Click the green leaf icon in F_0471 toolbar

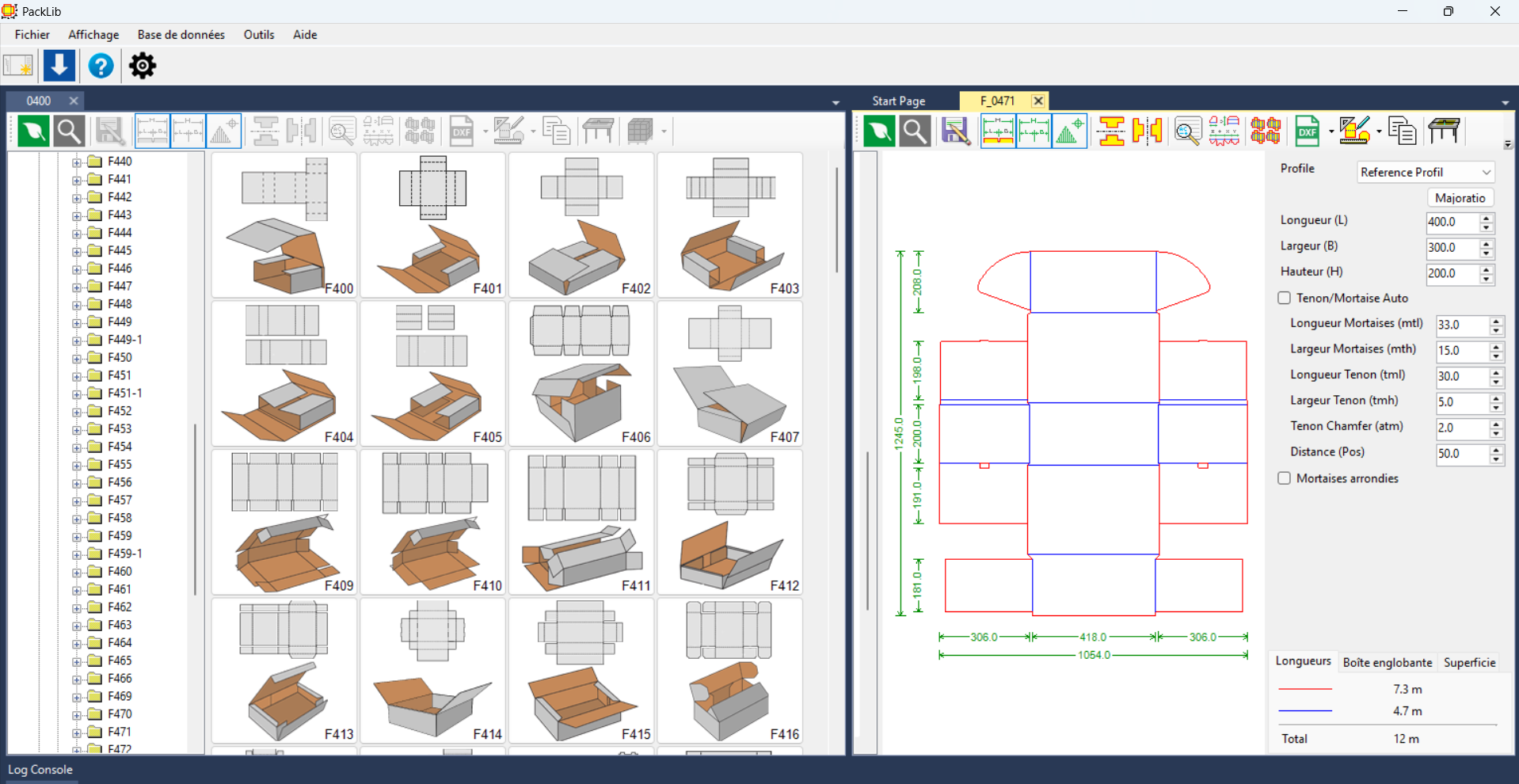[879, 131]
